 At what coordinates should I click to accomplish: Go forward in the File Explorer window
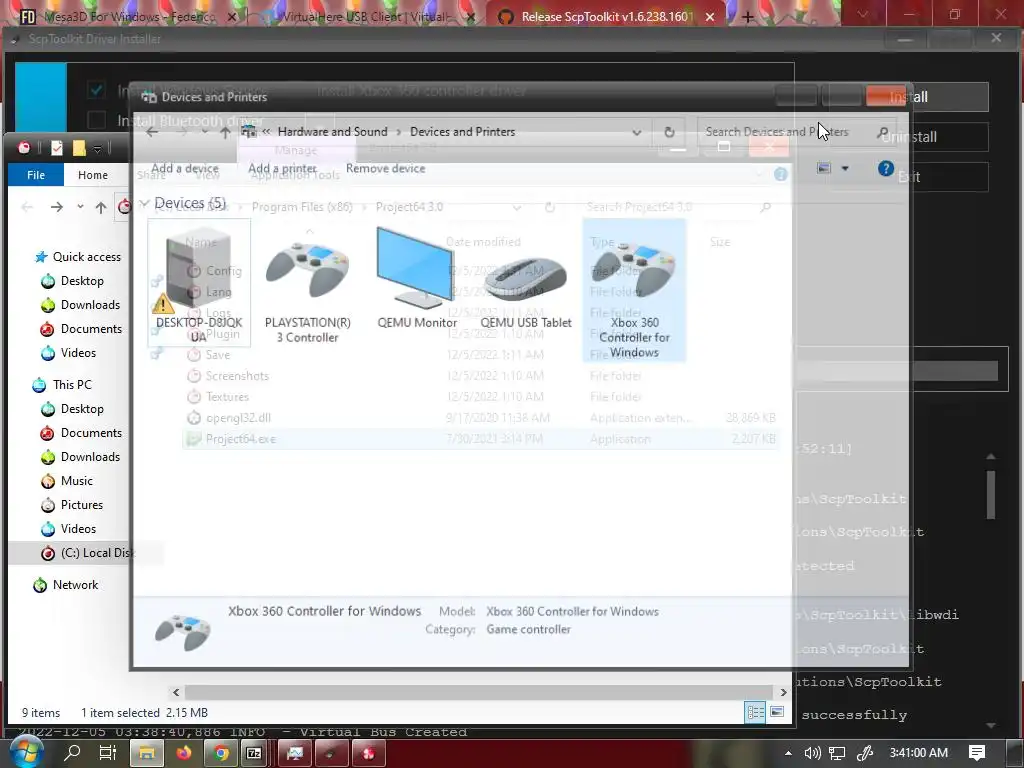pyautogui.click(x=57, y=207)
